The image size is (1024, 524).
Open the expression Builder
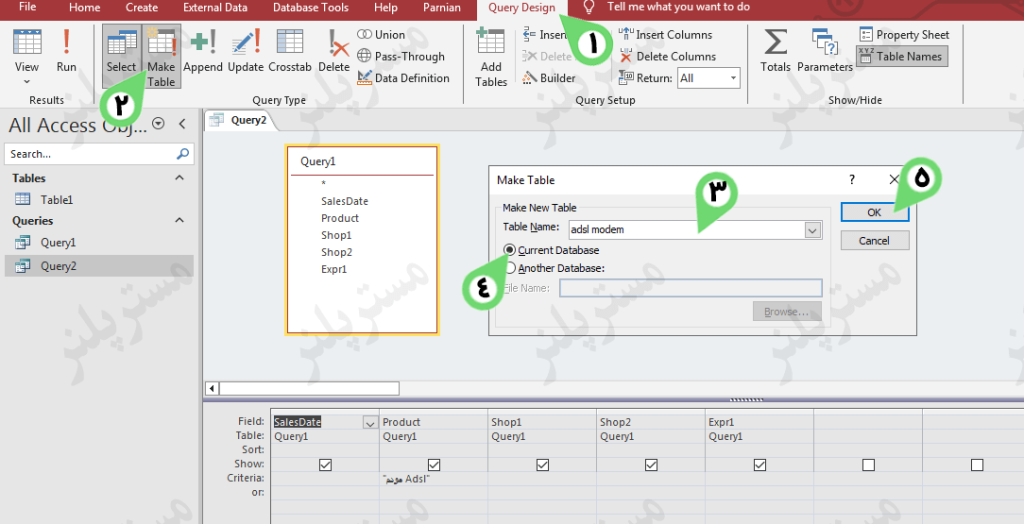click(549, 78)
